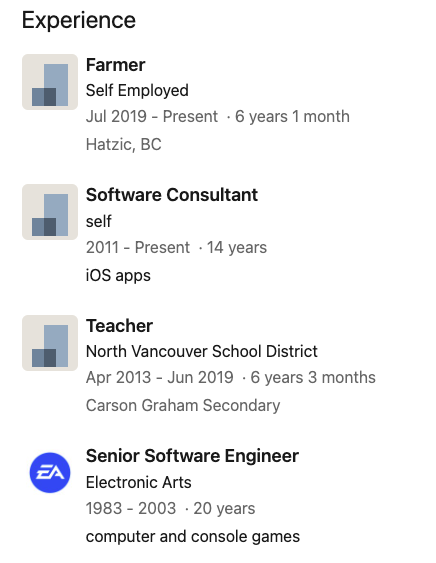Screen dimensions: 436x563
Task: Open the Electronic Arts company name
Action: [x=139, y=482]
